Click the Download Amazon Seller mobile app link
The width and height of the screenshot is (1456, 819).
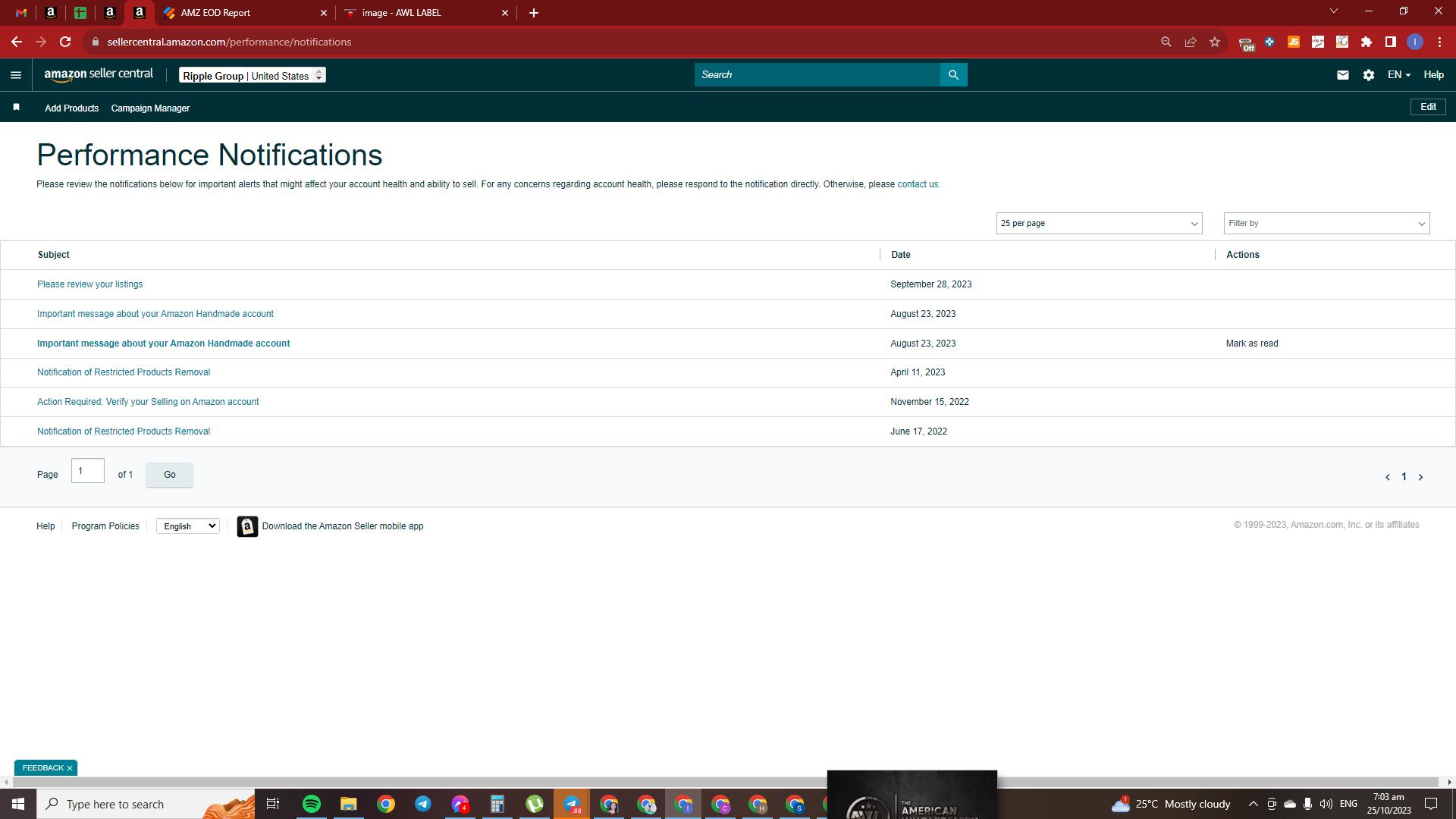pos(343,526)
